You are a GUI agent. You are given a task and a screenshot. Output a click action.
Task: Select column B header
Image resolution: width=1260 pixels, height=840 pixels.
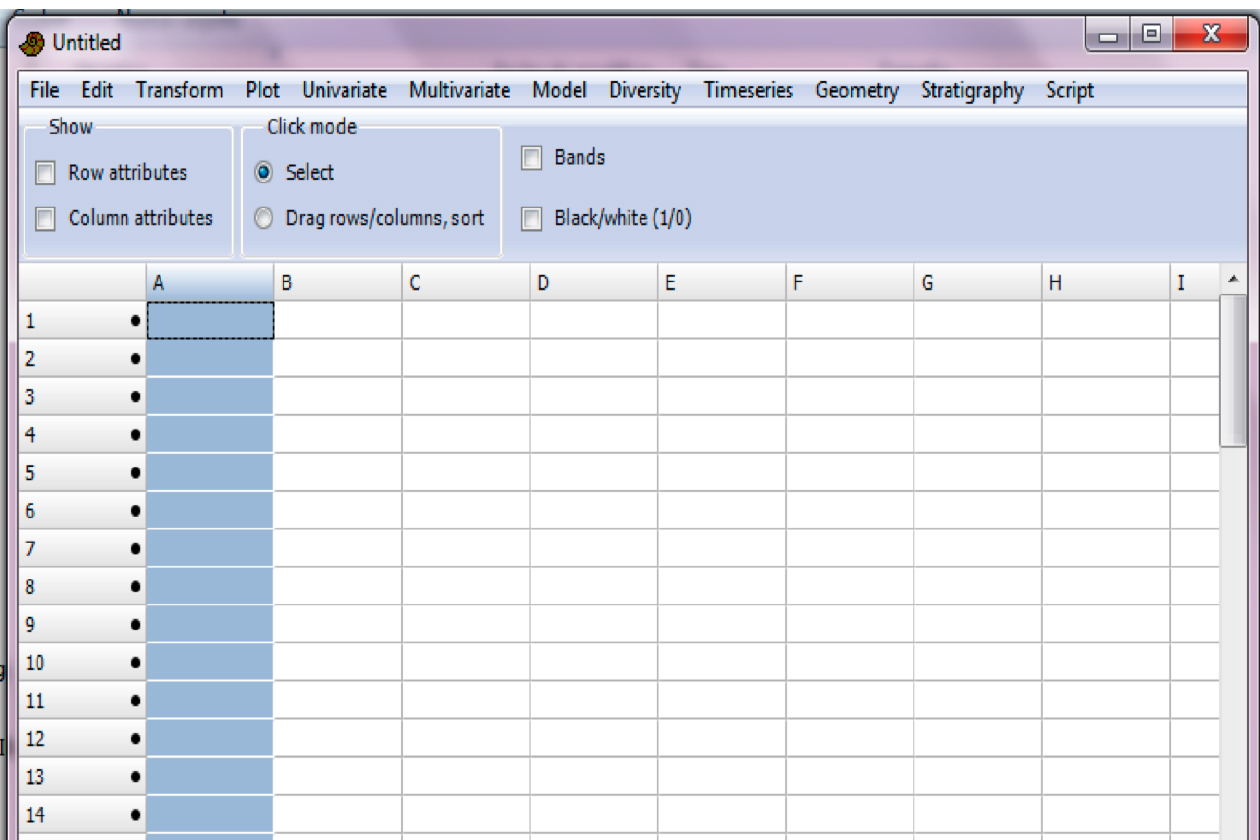click(337, 283)
